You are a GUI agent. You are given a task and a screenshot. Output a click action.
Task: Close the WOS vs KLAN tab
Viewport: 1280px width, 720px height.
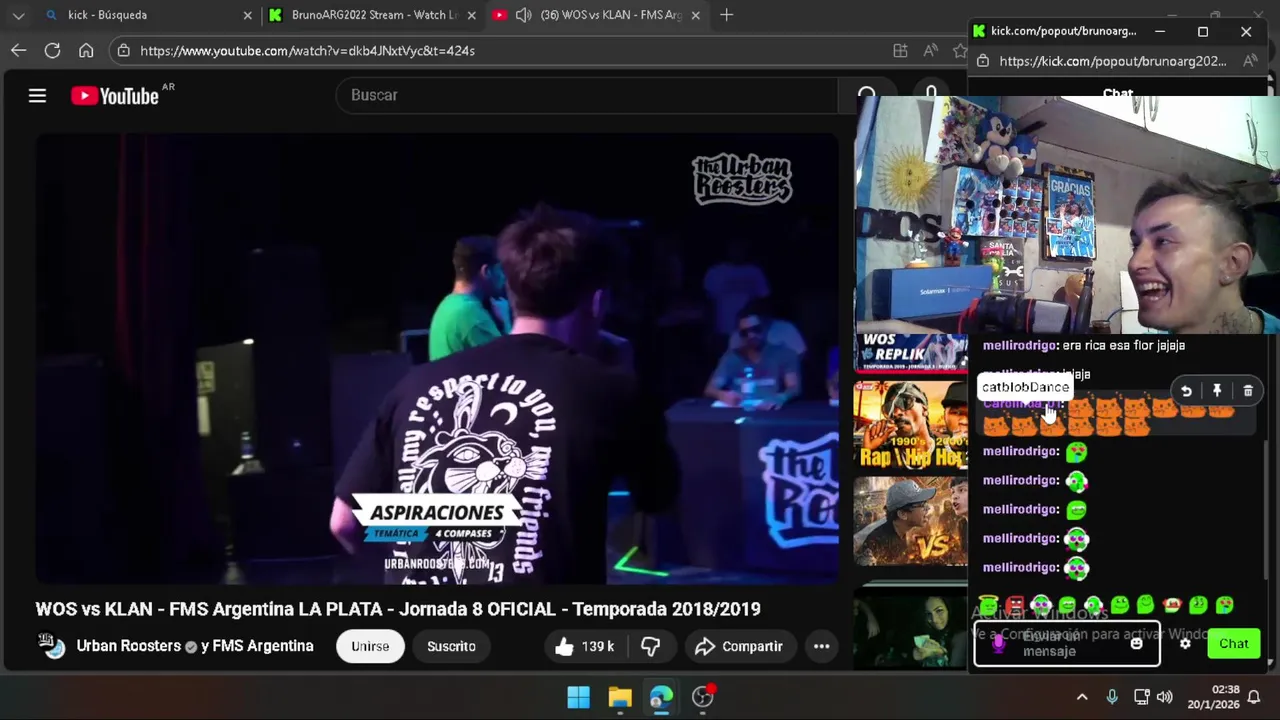[x=695, y=15]
